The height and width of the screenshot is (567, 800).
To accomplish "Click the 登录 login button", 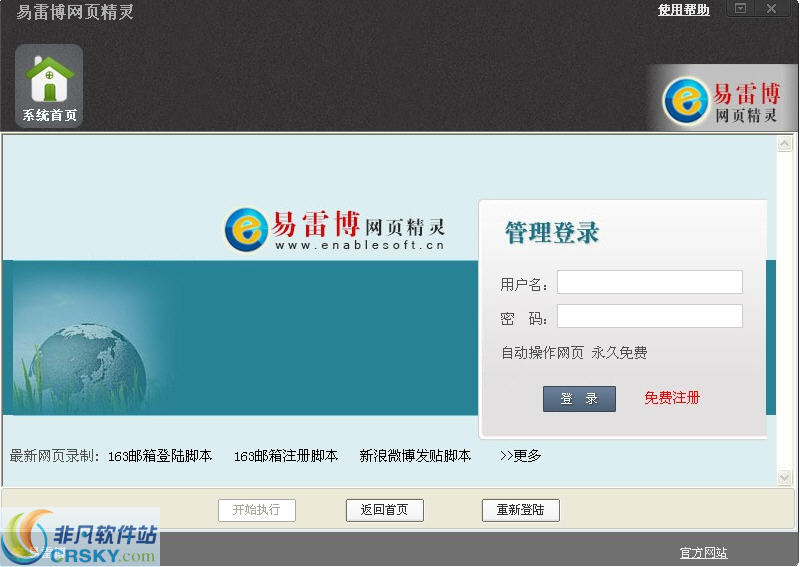I will click(x=579, y=399).
